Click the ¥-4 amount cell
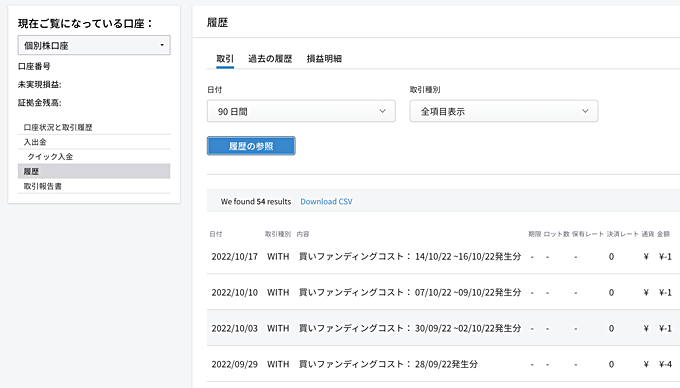 (665, 365)
